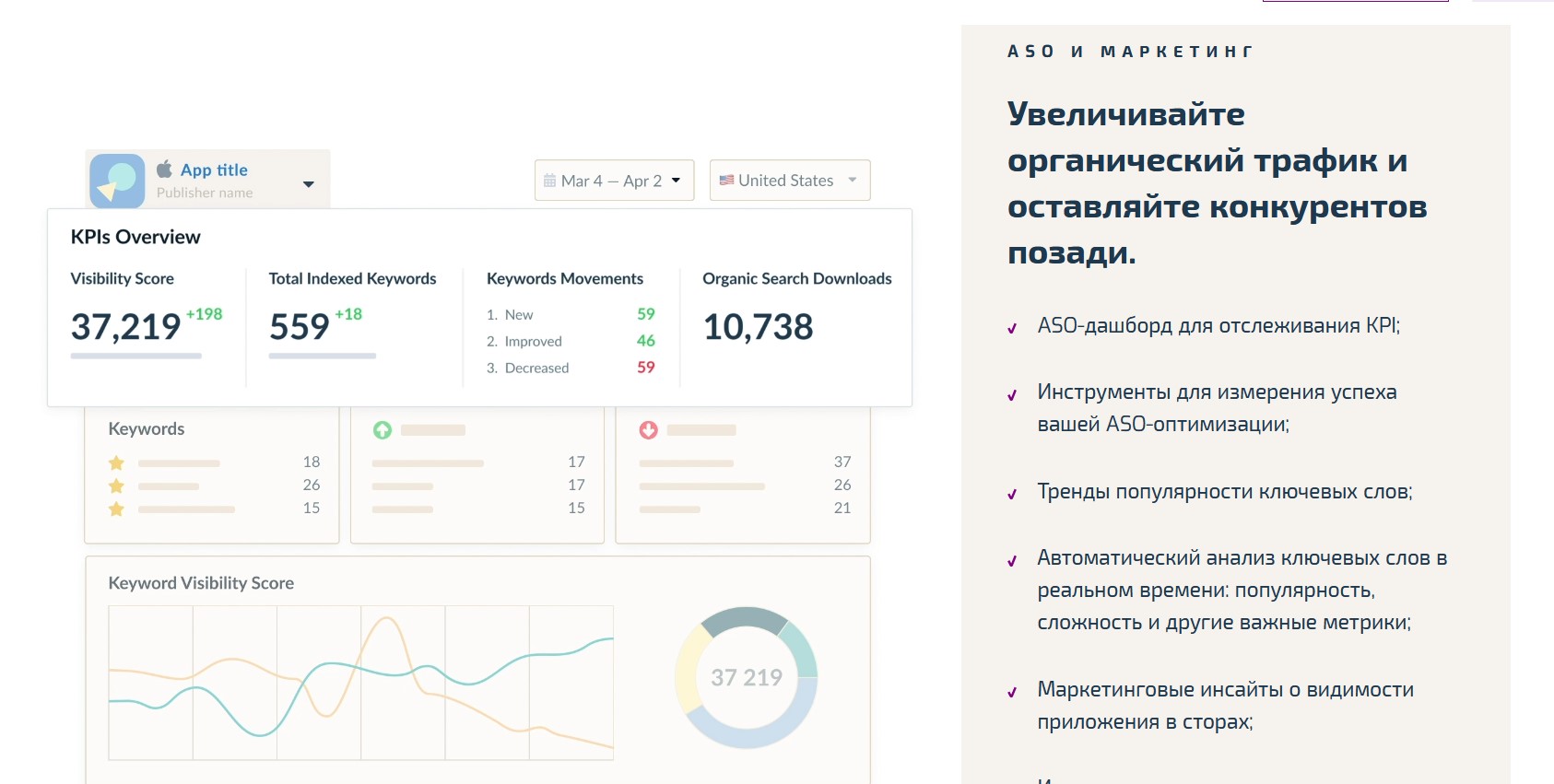Click the Keyword Visibility Score line chart
1554x784 pixels.
click(x=360, y=683)
